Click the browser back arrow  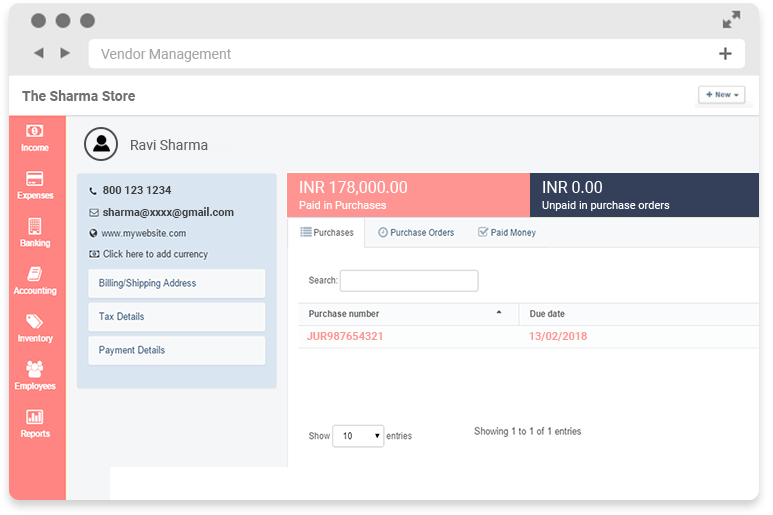[38, 53]
